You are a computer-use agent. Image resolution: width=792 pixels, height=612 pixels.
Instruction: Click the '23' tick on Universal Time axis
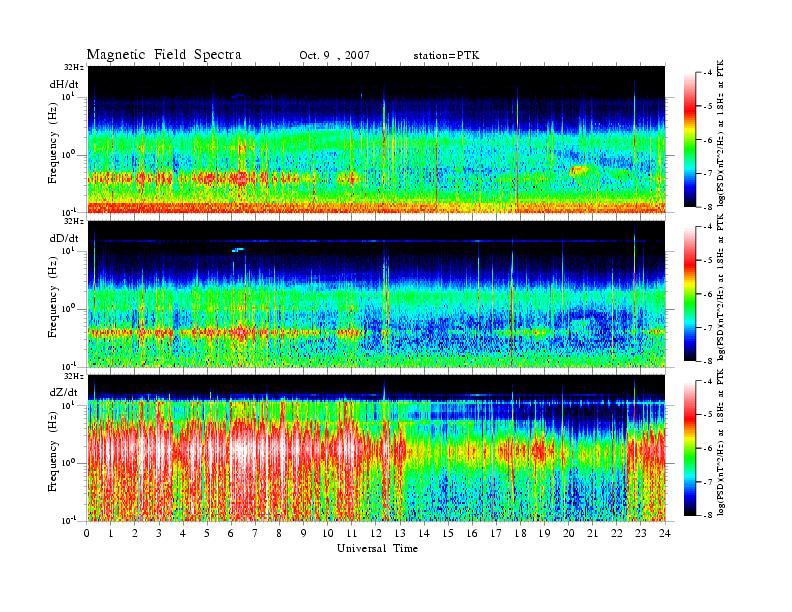pos(640,533)
